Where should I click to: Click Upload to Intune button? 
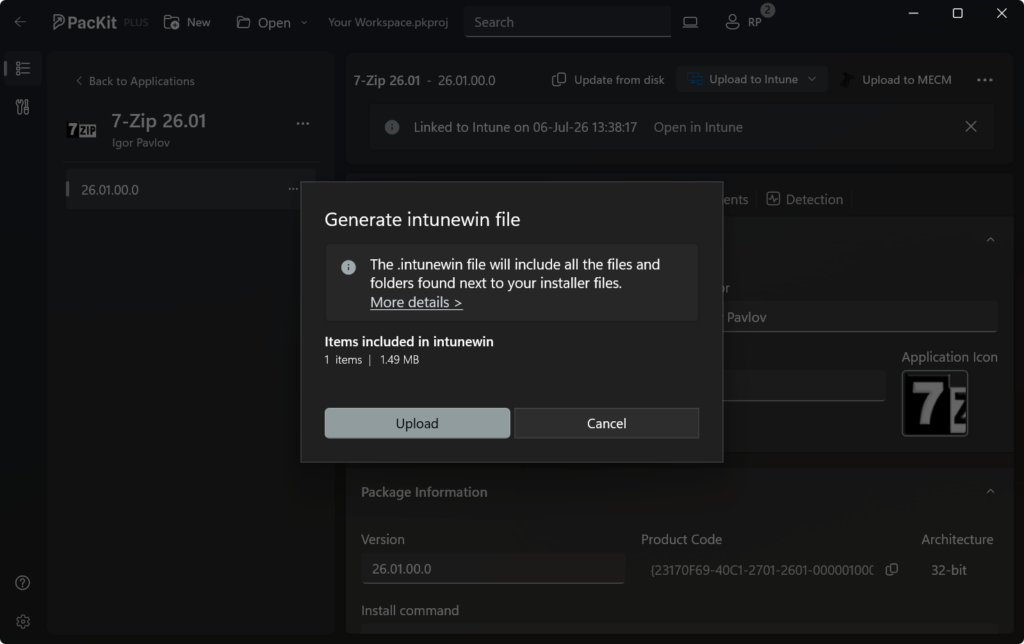[x=743, y=80]
